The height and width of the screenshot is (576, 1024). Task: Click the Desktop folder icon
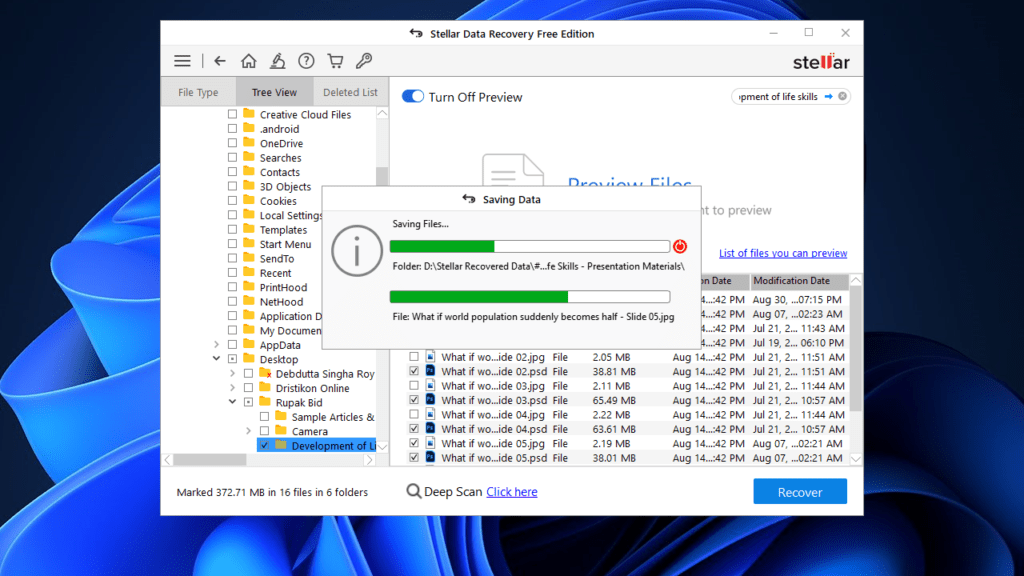click(x=249, y=359)
